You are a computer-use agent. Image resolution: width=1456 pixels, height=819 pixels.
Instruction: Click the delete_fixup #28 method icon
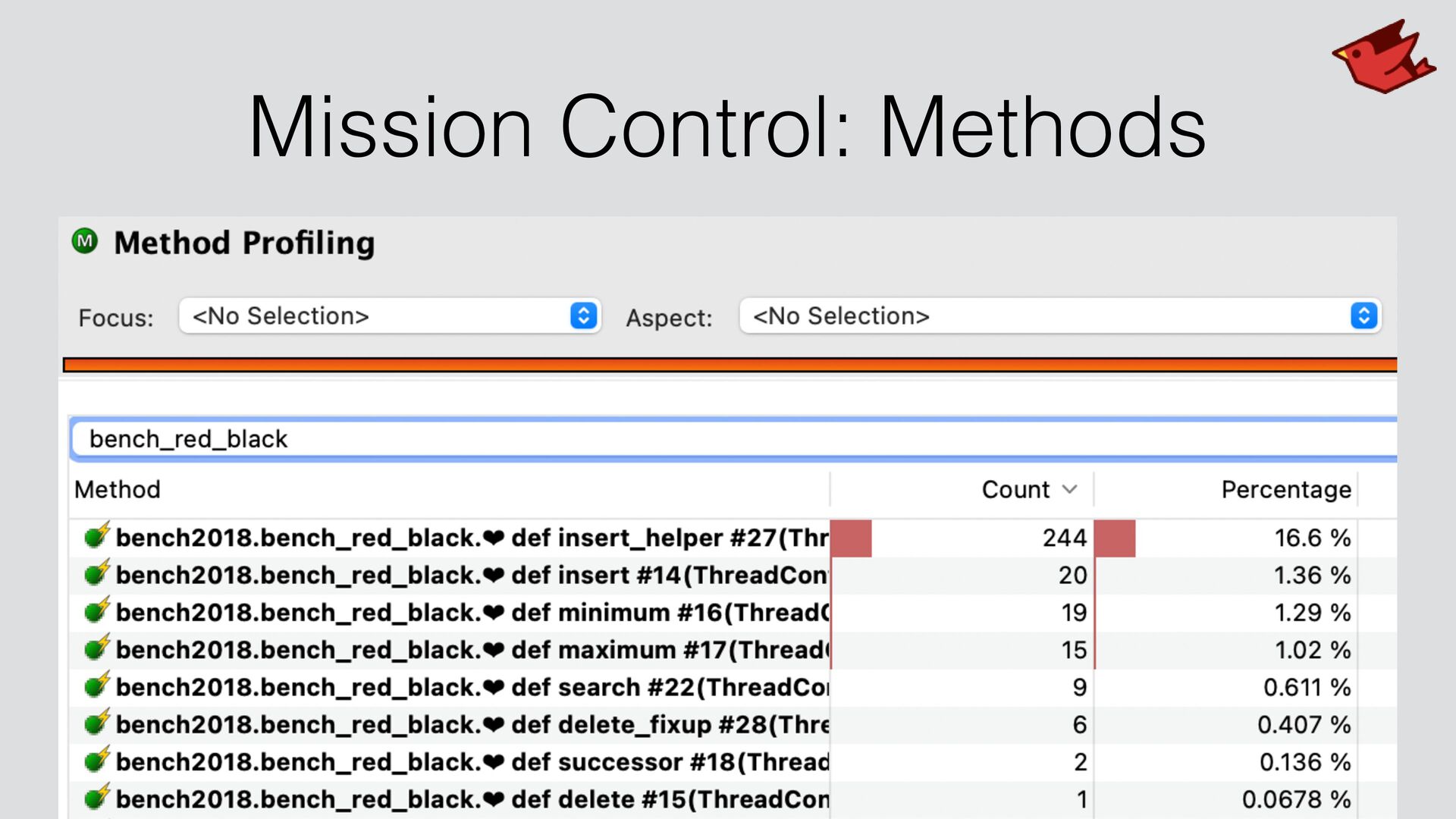(x=97, y=723)
